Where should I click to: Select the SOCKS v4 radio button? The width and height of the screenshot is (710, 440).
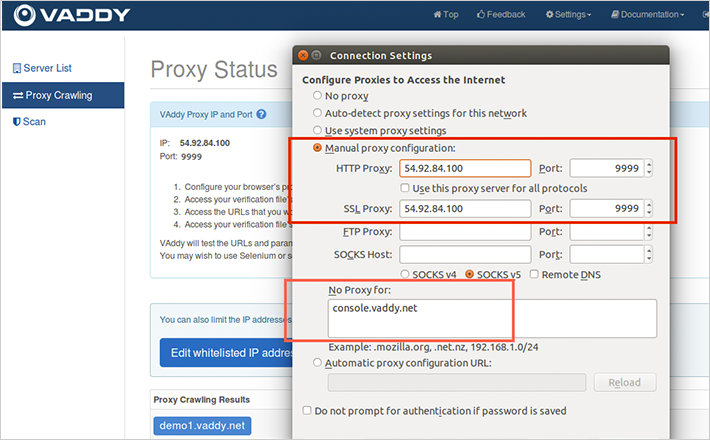coord(405,274)
